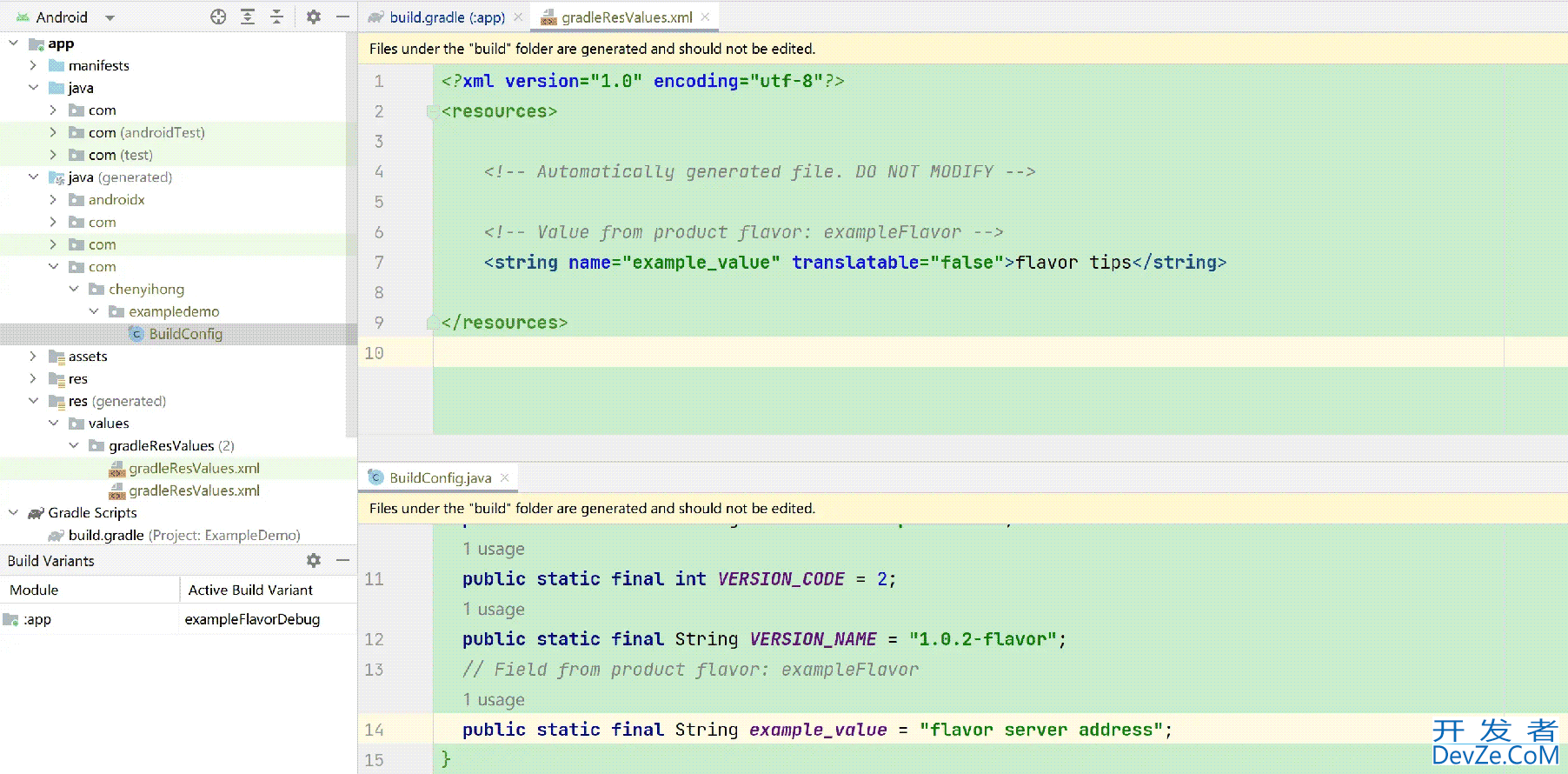This screenshot has height=774, width=1568.
Task: Hide the project panel with minimize icon
Action: 342,17
